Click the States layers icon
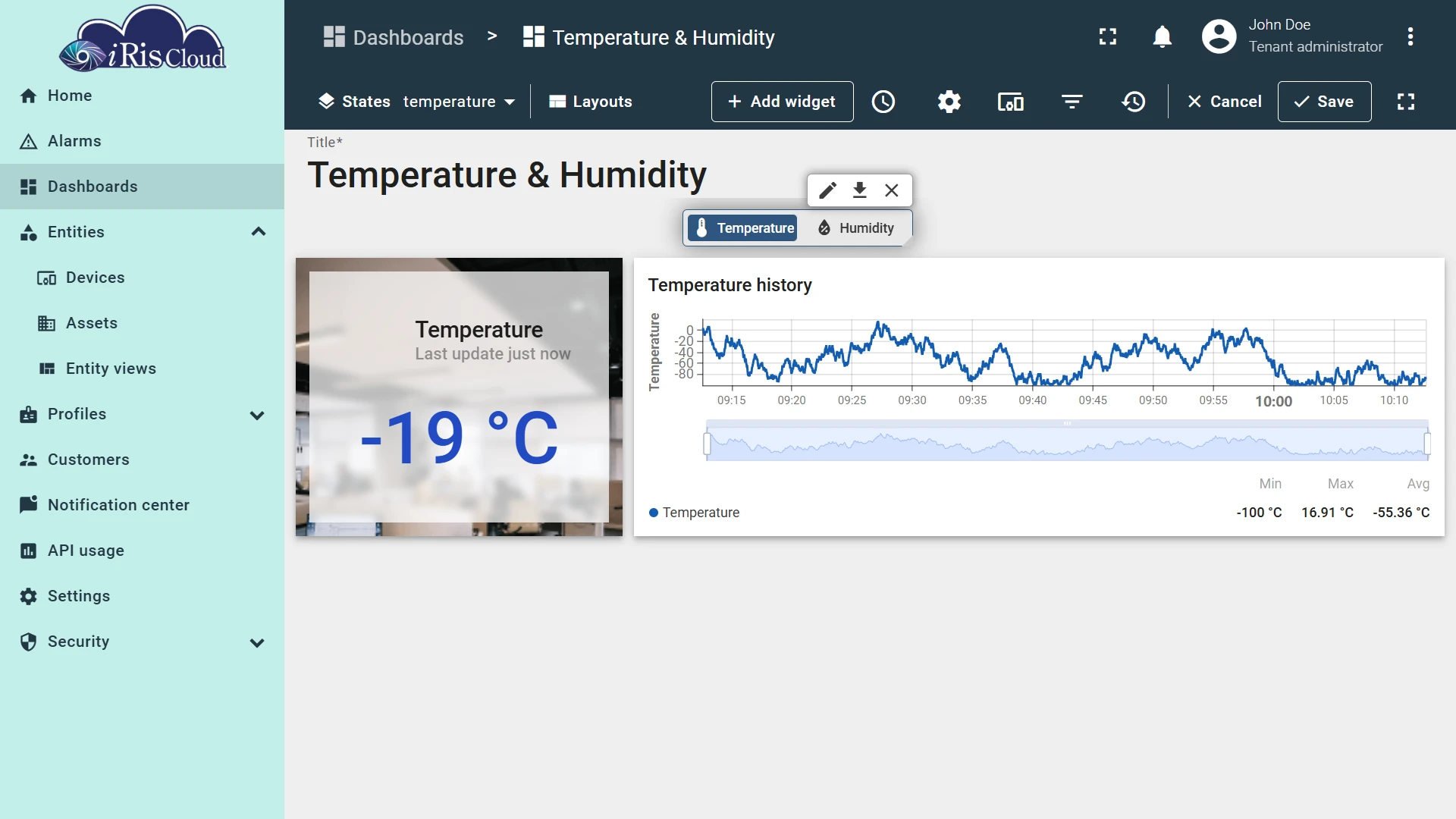Screen dimensions: 1456x819 pyautogui.click(x=326, y=102)
